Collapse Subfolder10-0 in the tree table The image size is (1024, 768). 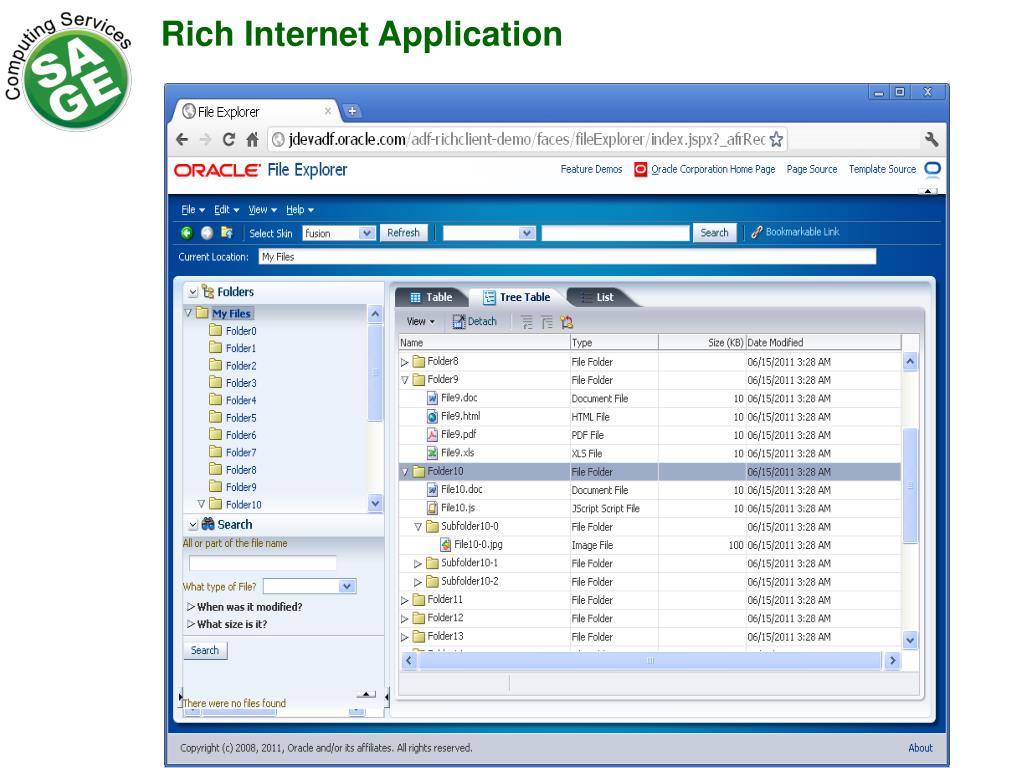[x=417, y=526]
